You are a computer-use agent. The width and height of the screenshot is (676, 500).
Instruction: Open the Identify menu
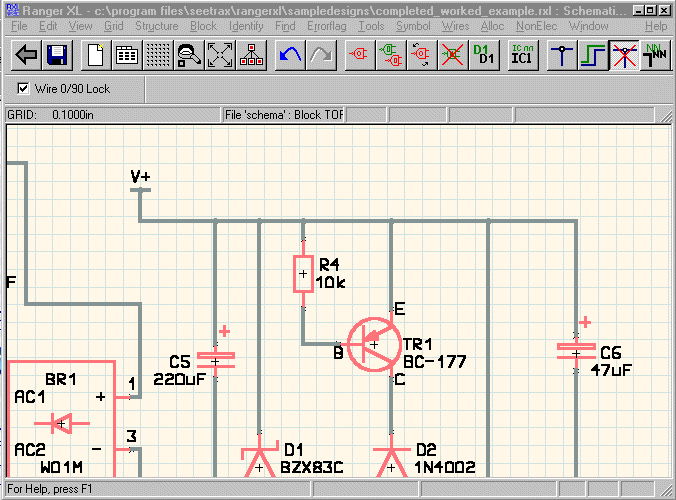pos(246,26)
